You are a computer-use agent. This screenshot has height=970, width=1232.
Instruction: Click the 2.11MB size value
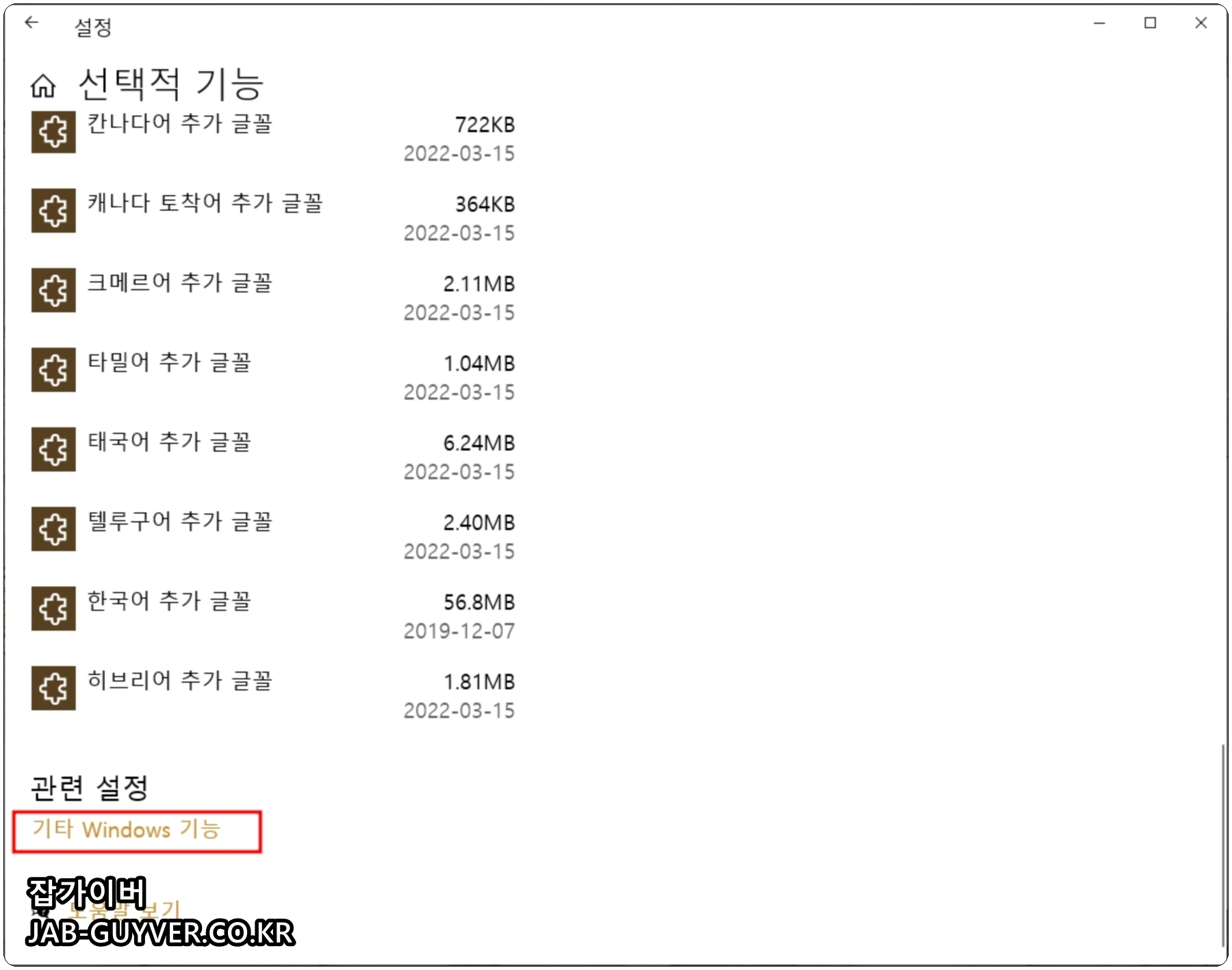[x=479, y=283]
